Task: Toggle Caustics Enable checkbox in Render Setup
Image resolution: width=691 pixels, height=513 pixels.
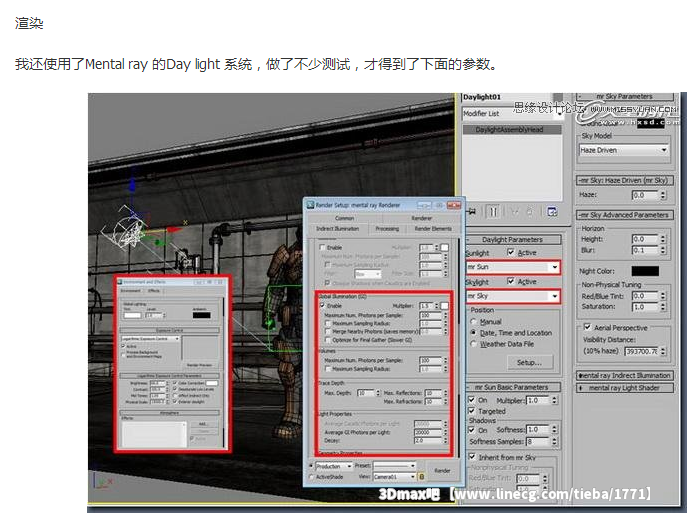Action: pos(323,247)
